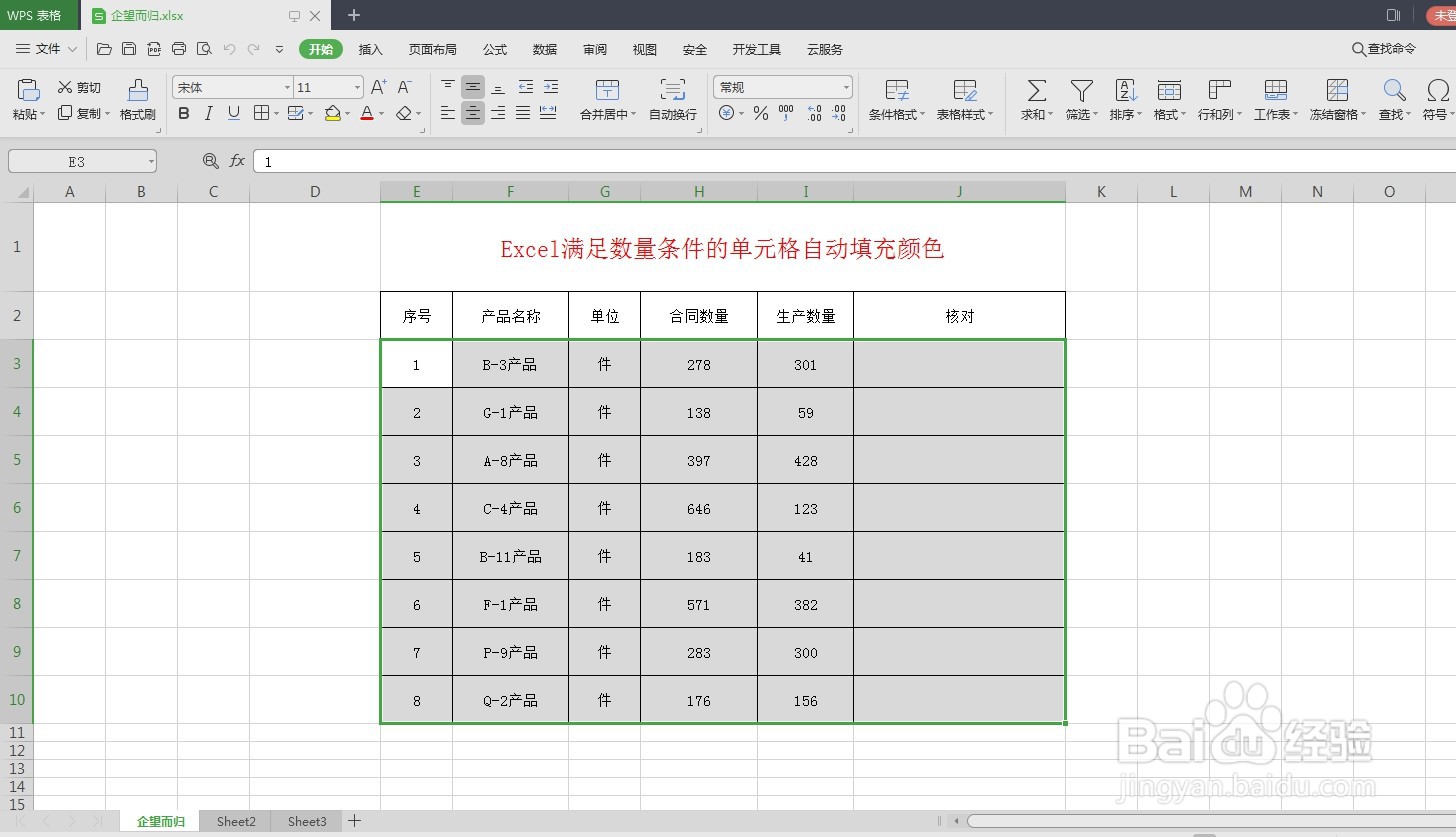Click the Redo arrow icon

point(254,49)
